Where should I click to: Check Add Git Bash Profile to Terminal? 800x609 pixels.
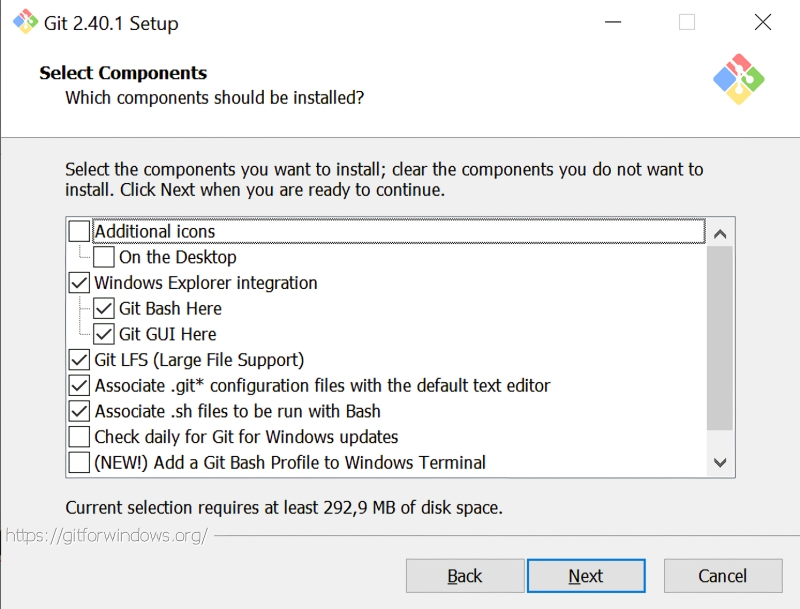[x=79, y=463]
